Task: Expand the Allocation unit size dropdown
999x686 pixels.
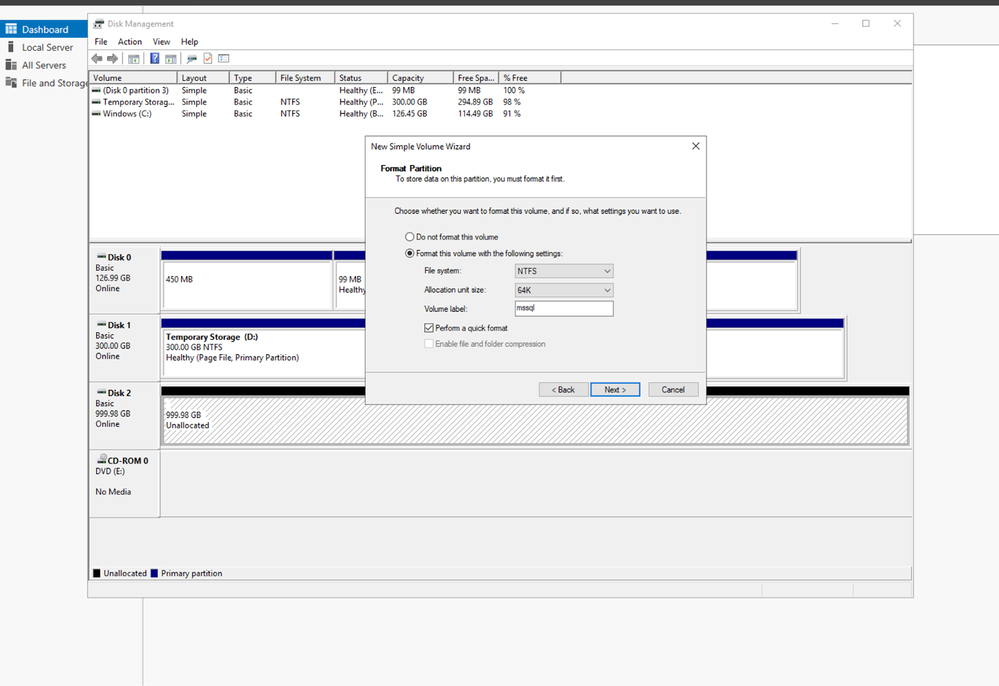Action: click(563, 290)
